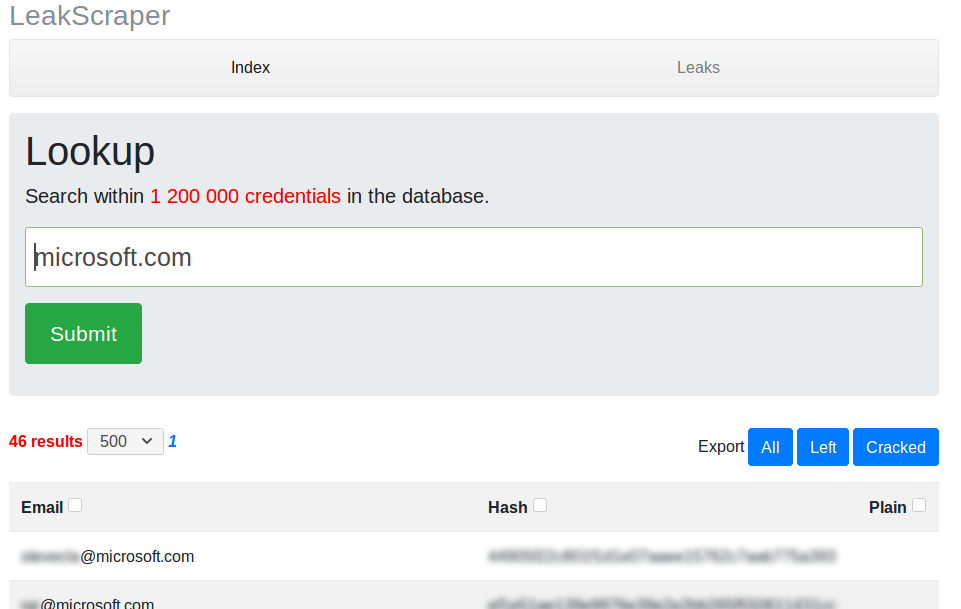The image size is (961, 609).
Task: Switch to the Leaks tab
Action: point(698,67)
